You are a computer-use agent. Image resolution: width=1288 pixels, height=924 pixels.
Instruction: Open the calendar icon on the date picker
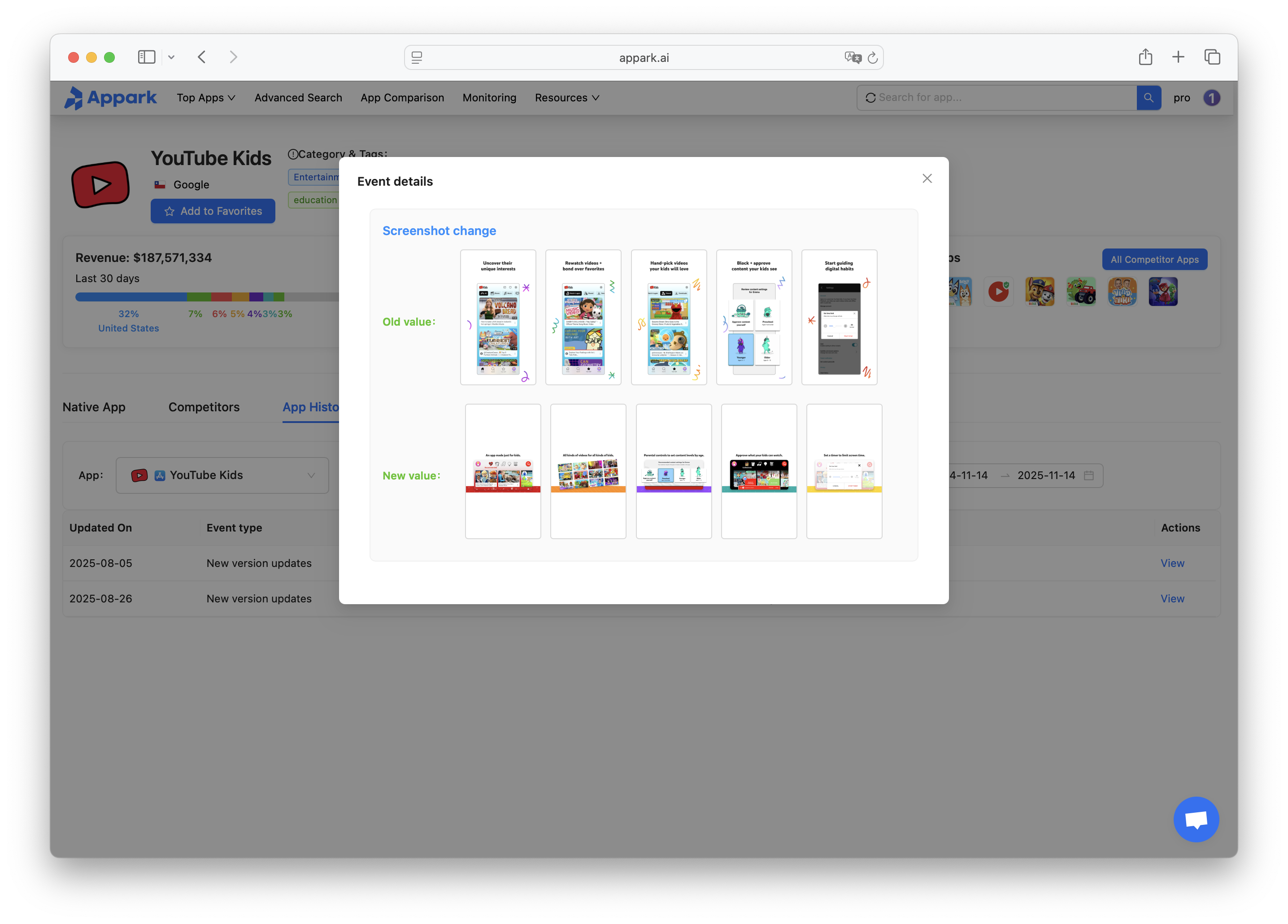(1089, 475)
